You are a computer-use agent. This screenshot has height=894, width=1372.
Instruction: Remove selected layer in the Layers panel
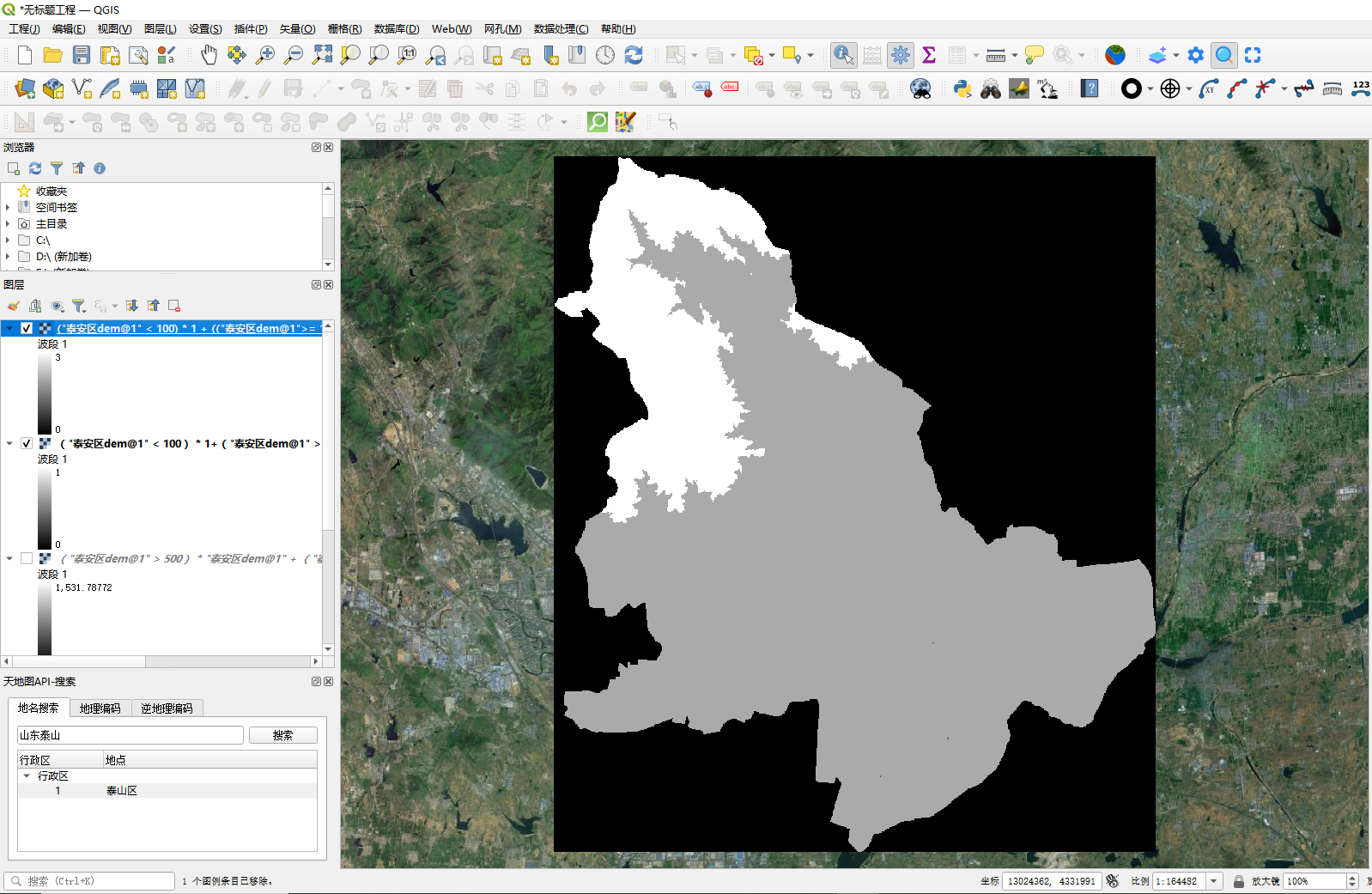pyautogui.click(x=174, y=306)
